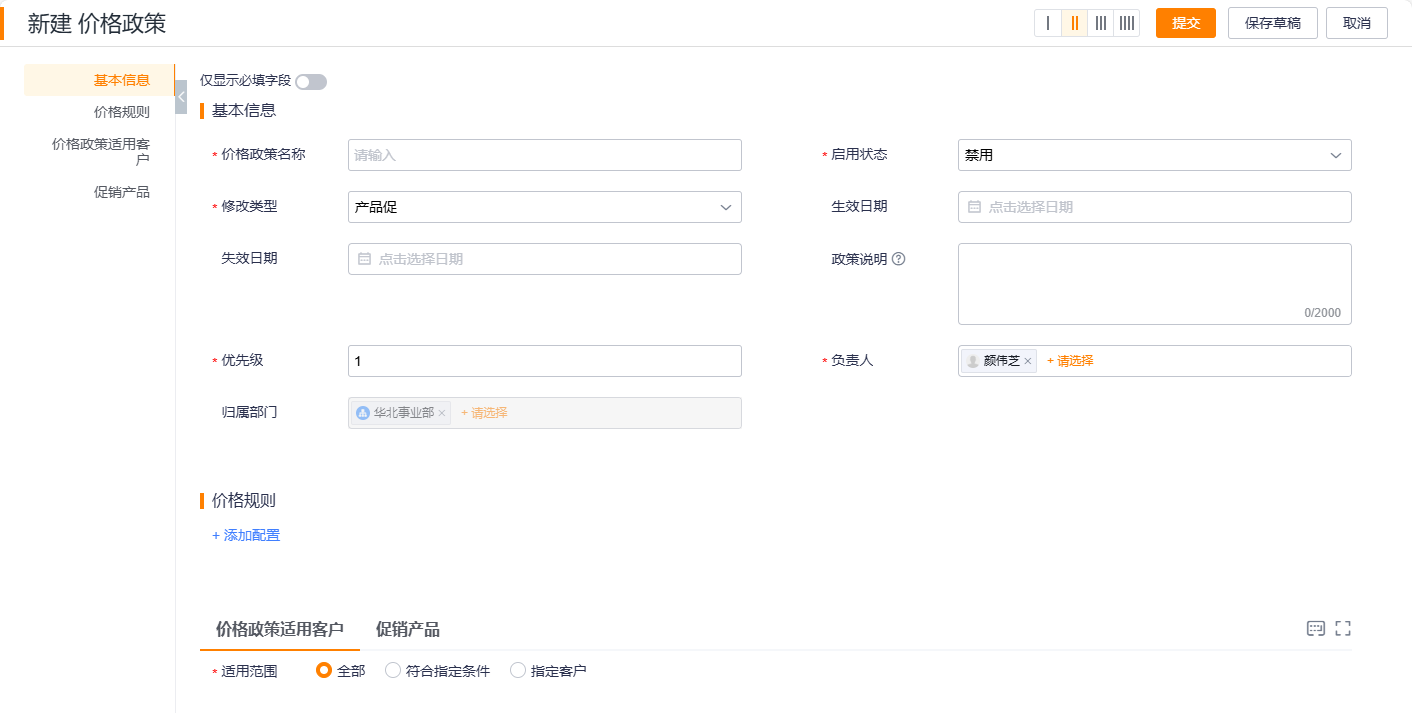The height and width of the screenshot is (713, 1412).
Task: Collapse the left navigation sidebar
Action: (181, 97)
